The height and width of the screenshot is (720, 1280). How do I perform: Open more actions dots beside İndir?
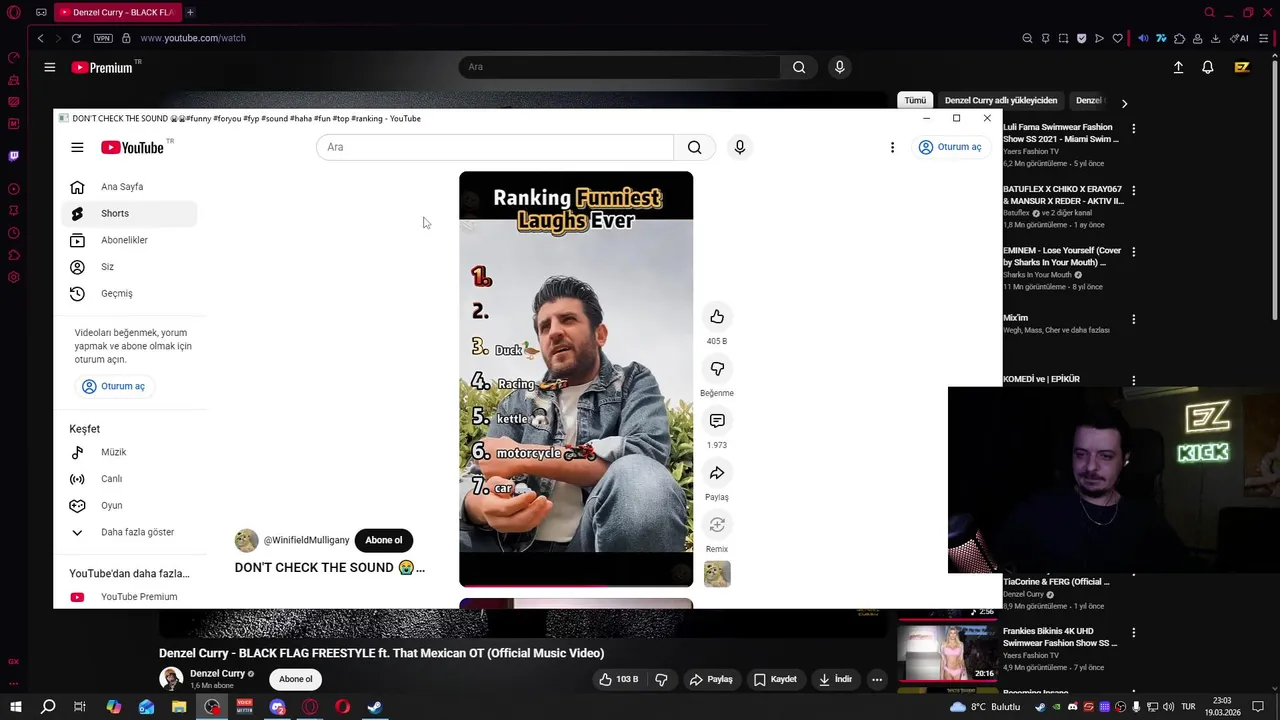(877, 679)
